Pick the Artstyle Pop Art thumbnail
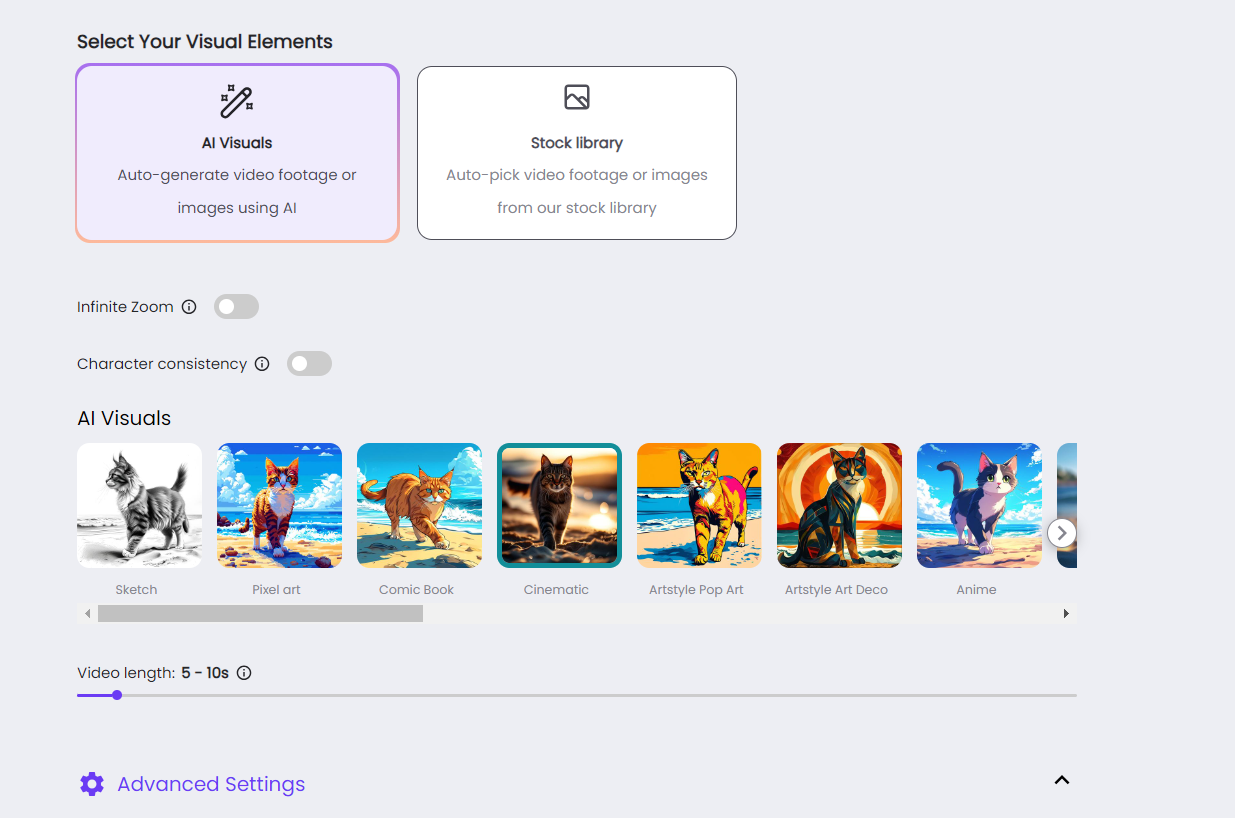 699,505
